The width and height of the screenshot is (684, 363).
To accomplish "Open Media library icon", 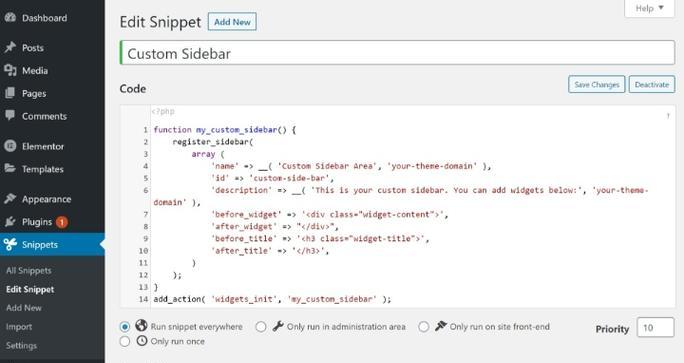I will [x=10, y=70].
